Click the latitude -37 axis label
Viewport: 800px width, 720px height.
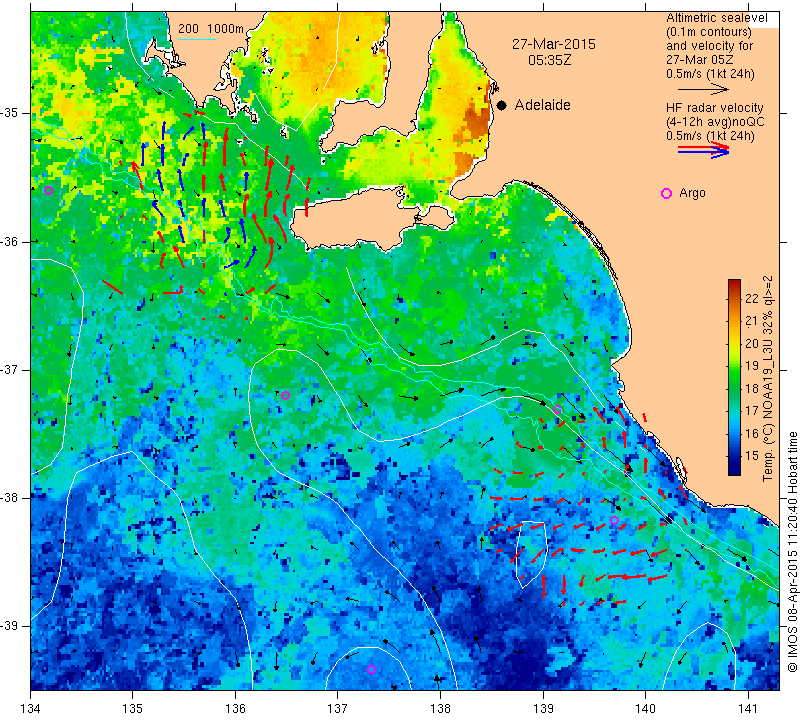click(x=10, y=369)
